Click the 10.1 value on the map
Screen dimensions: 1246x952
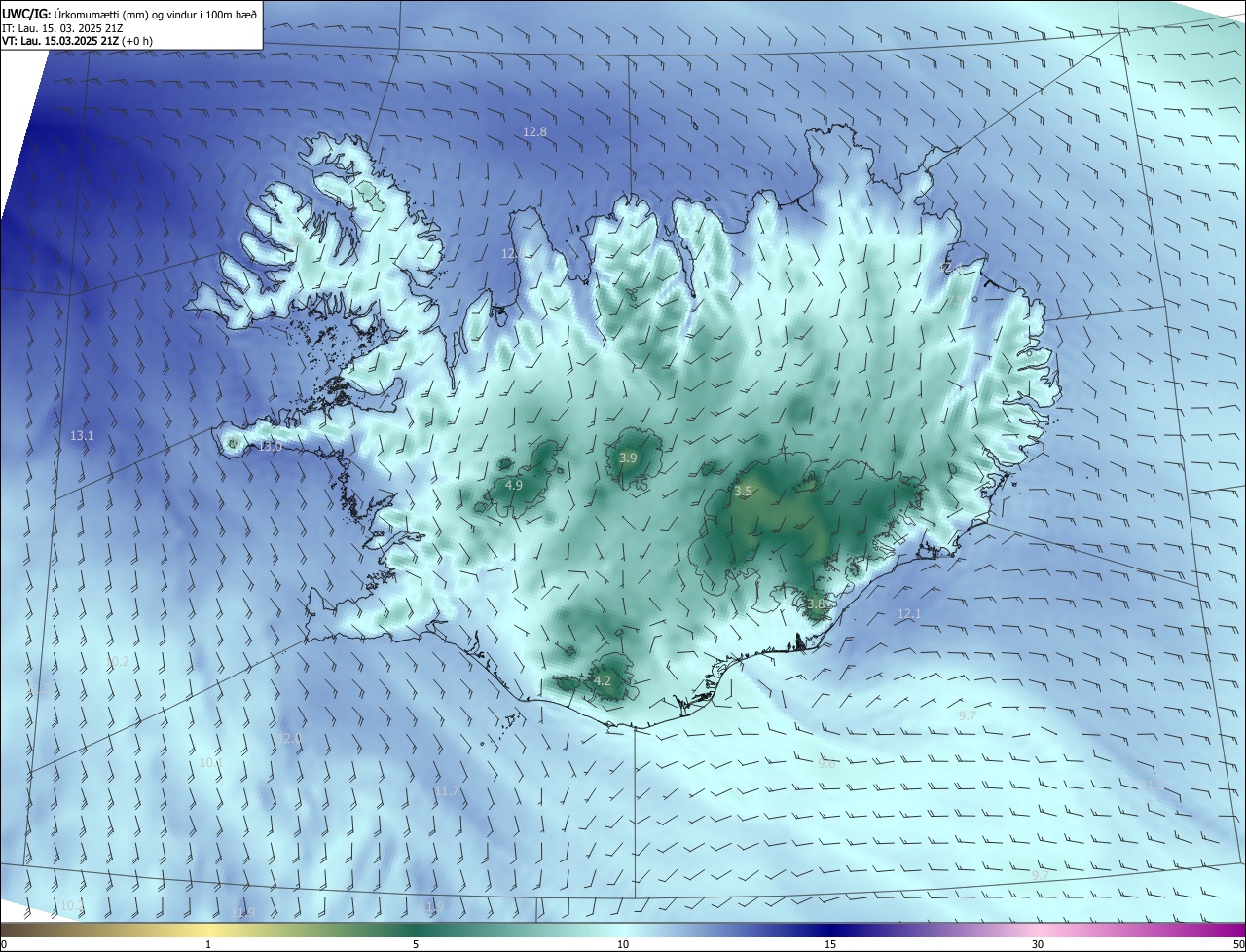210,763
